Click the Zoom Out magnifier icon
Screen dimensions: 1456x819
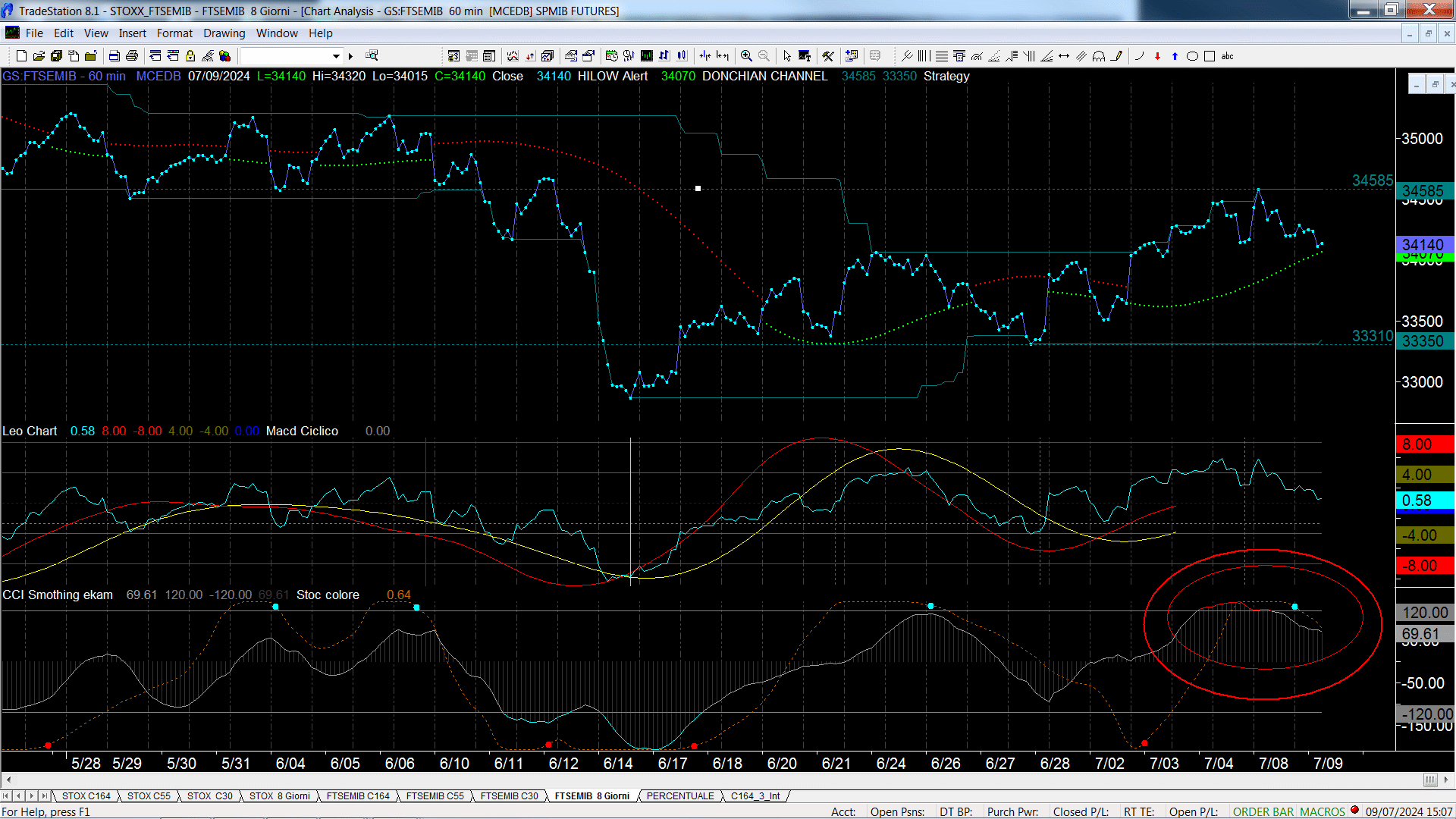click(x=764, y=55)
